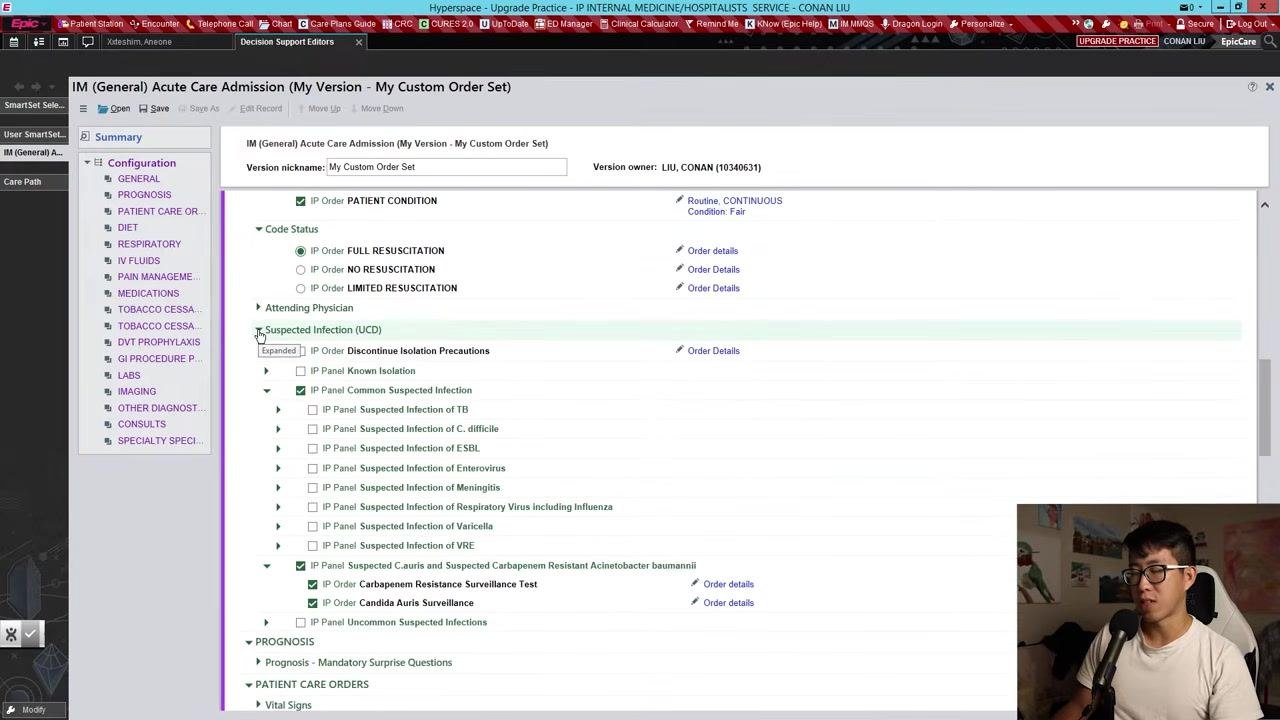
Task: Go to the CONSULTS section
Action: click(x=142, y=424)
